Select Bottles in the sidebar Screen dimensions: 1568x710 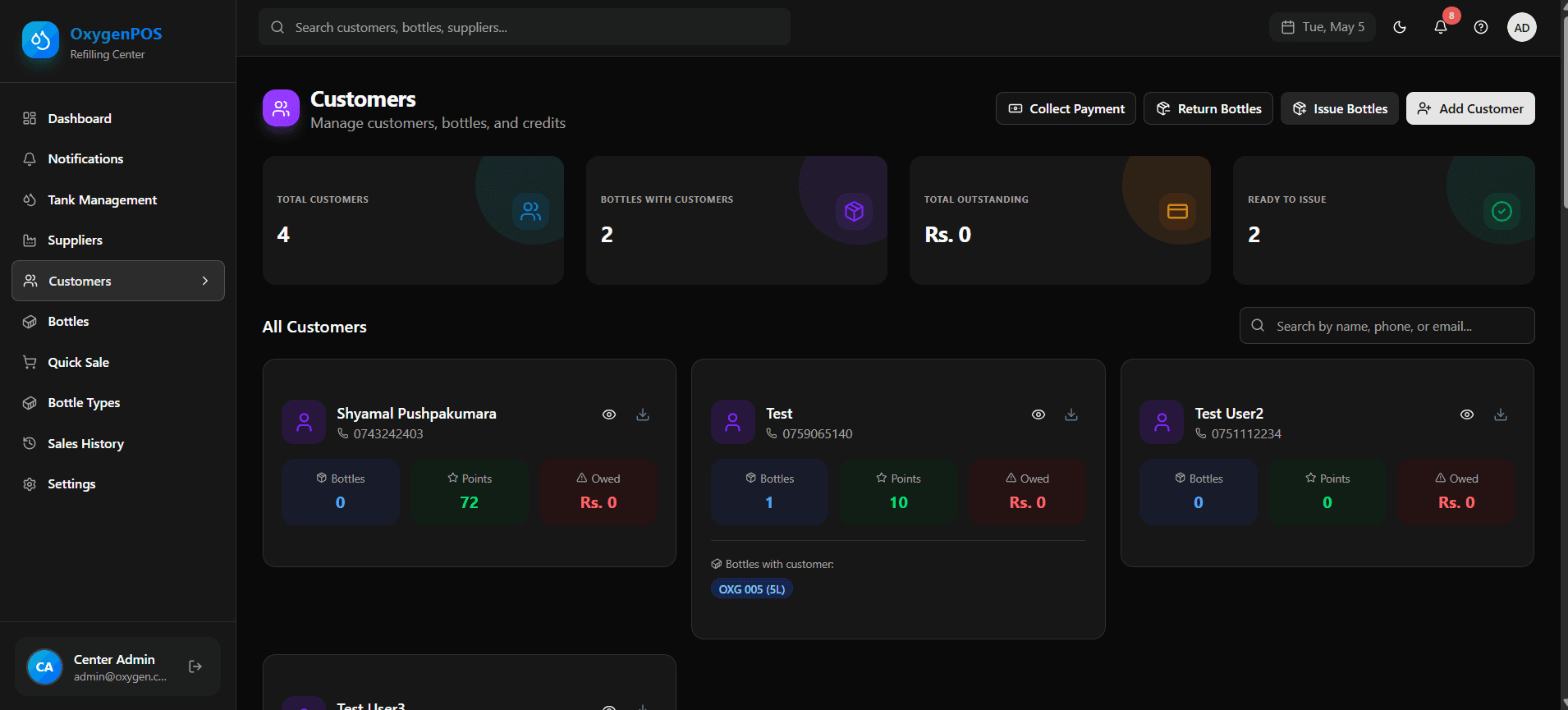point(118,322)
